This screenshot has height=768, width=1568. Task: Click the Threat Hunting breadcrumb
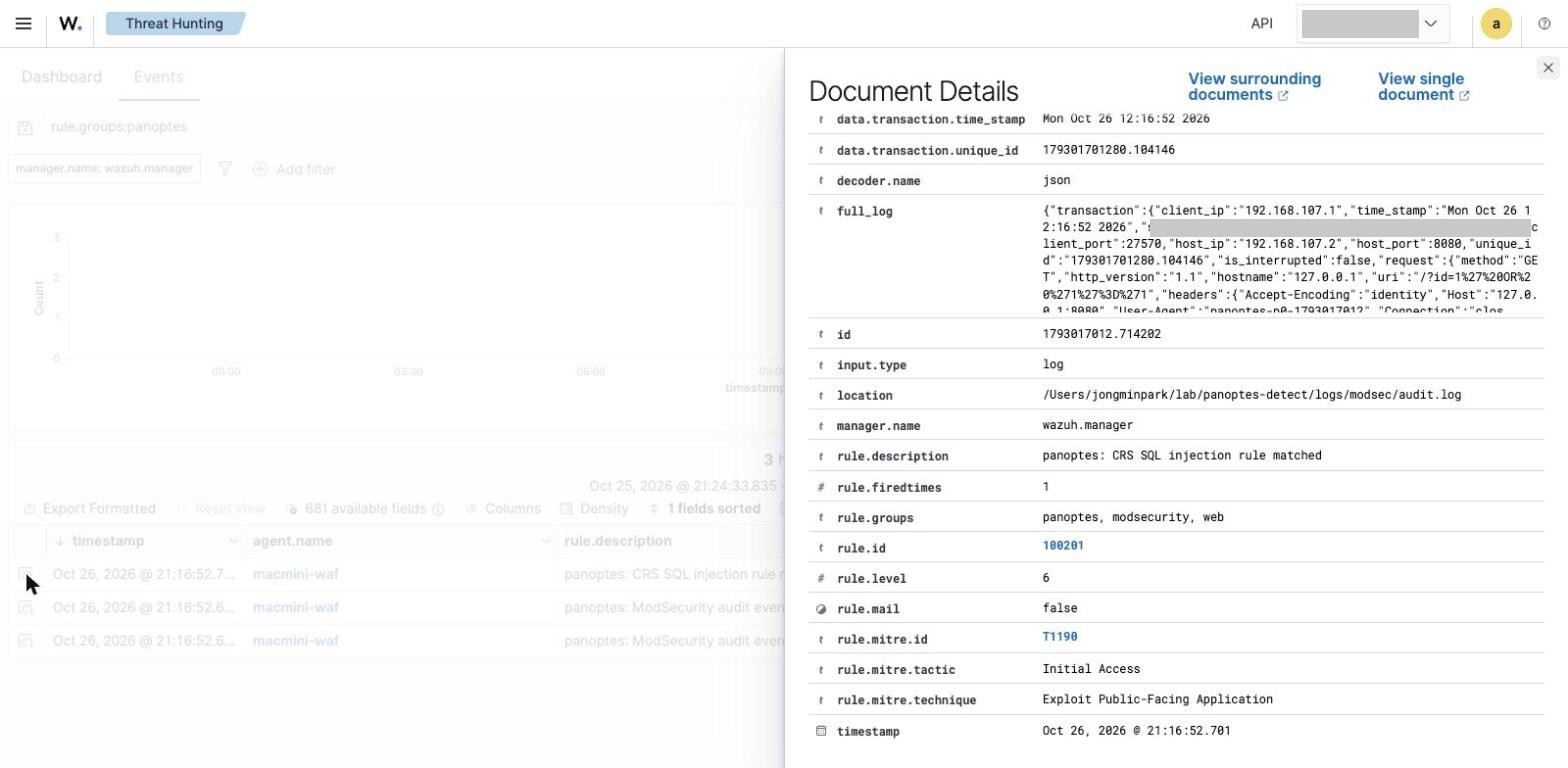pyautogui.click(x=175, y=23)
